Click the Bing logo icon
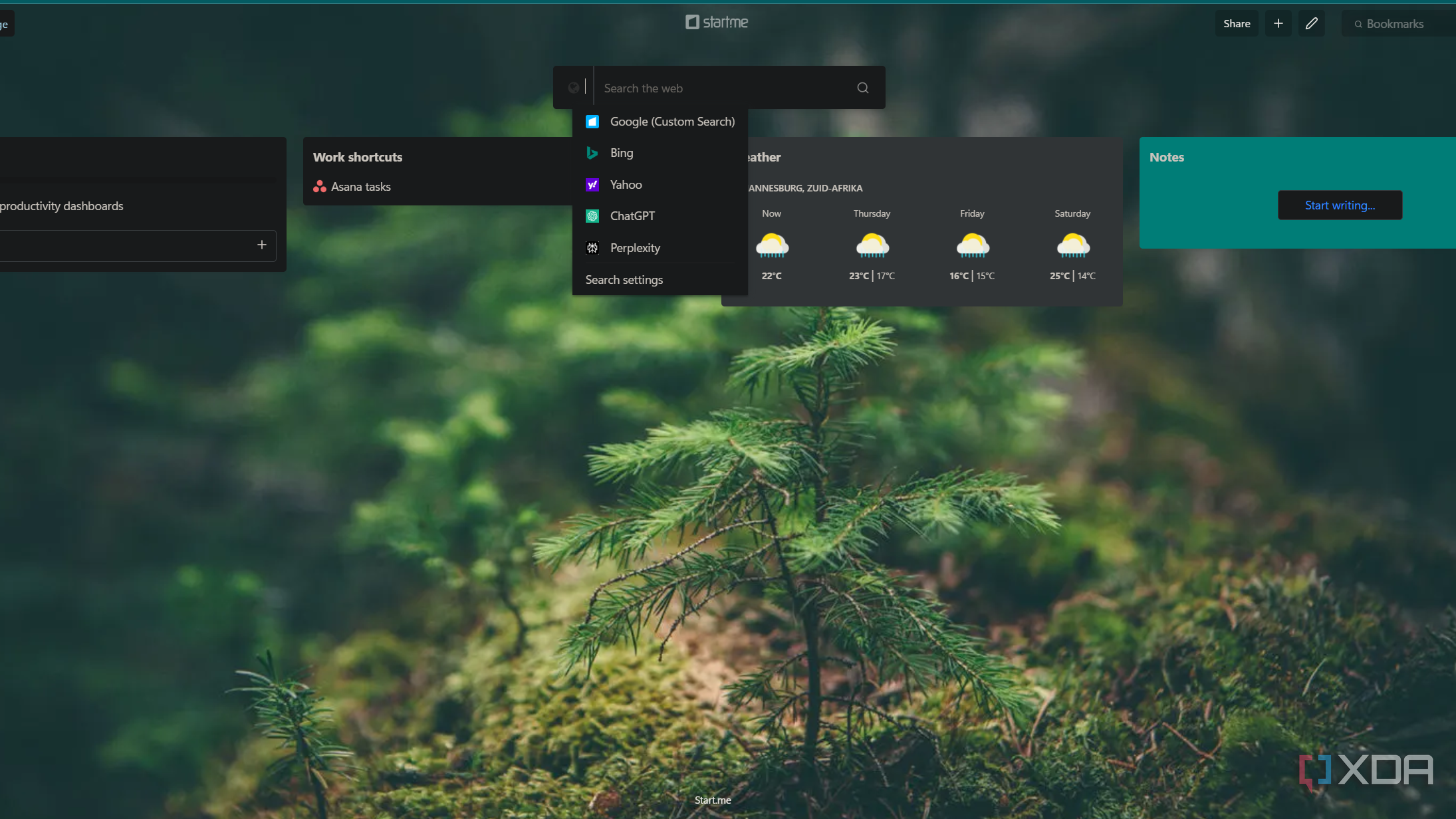Image resolution: width=1456 pixels, height=819 pixels. click(592, 153)
